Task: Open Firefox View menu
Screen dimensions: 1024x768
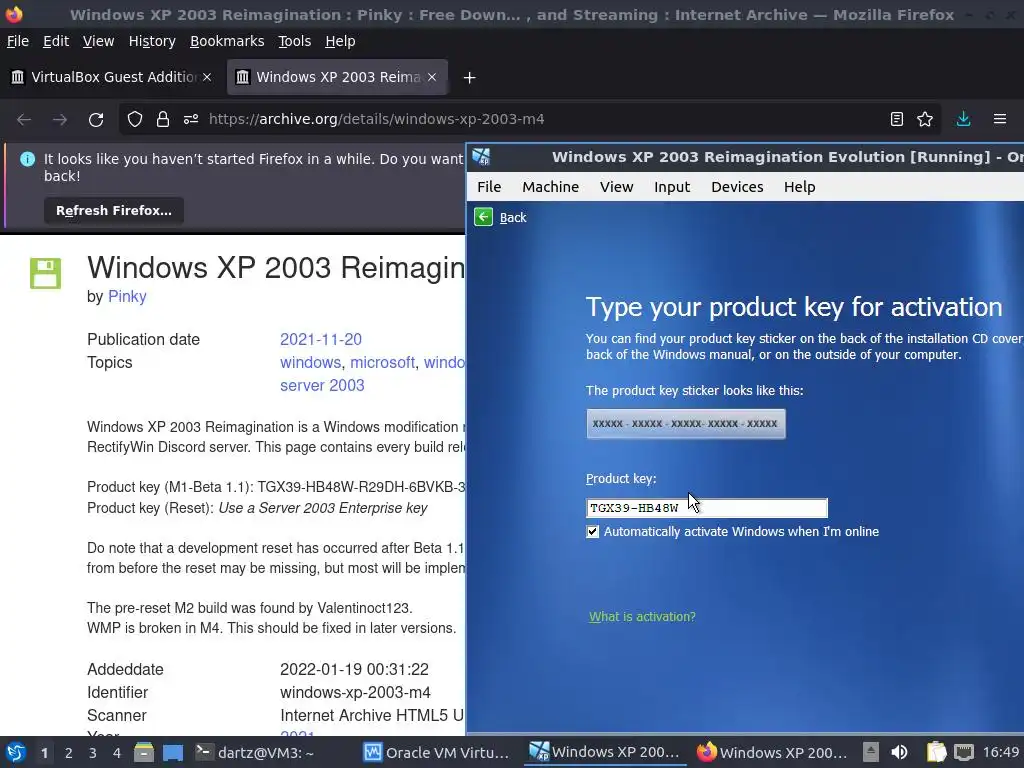Action: click(x=99, y=41)
